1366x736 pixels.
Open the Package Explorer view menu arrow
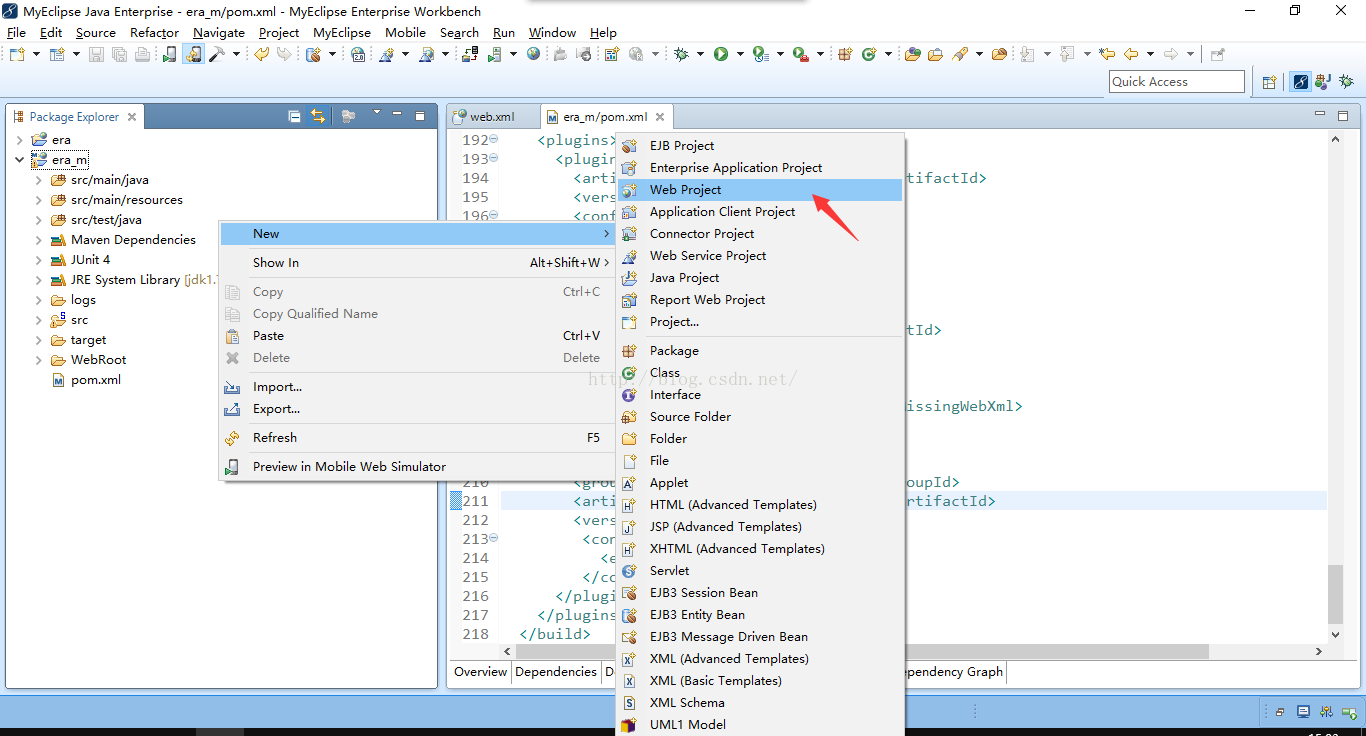376,113
